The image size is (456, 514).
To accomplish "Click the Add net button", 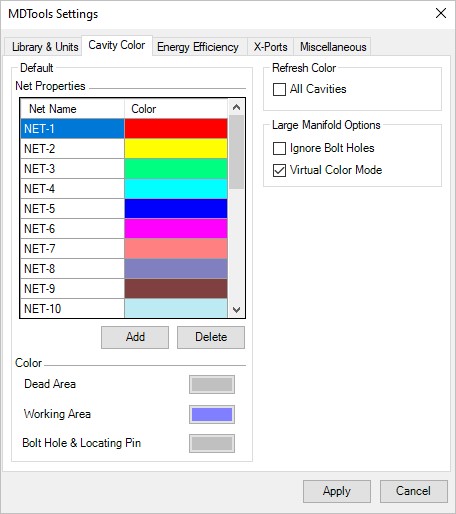I will pos(135,337).
